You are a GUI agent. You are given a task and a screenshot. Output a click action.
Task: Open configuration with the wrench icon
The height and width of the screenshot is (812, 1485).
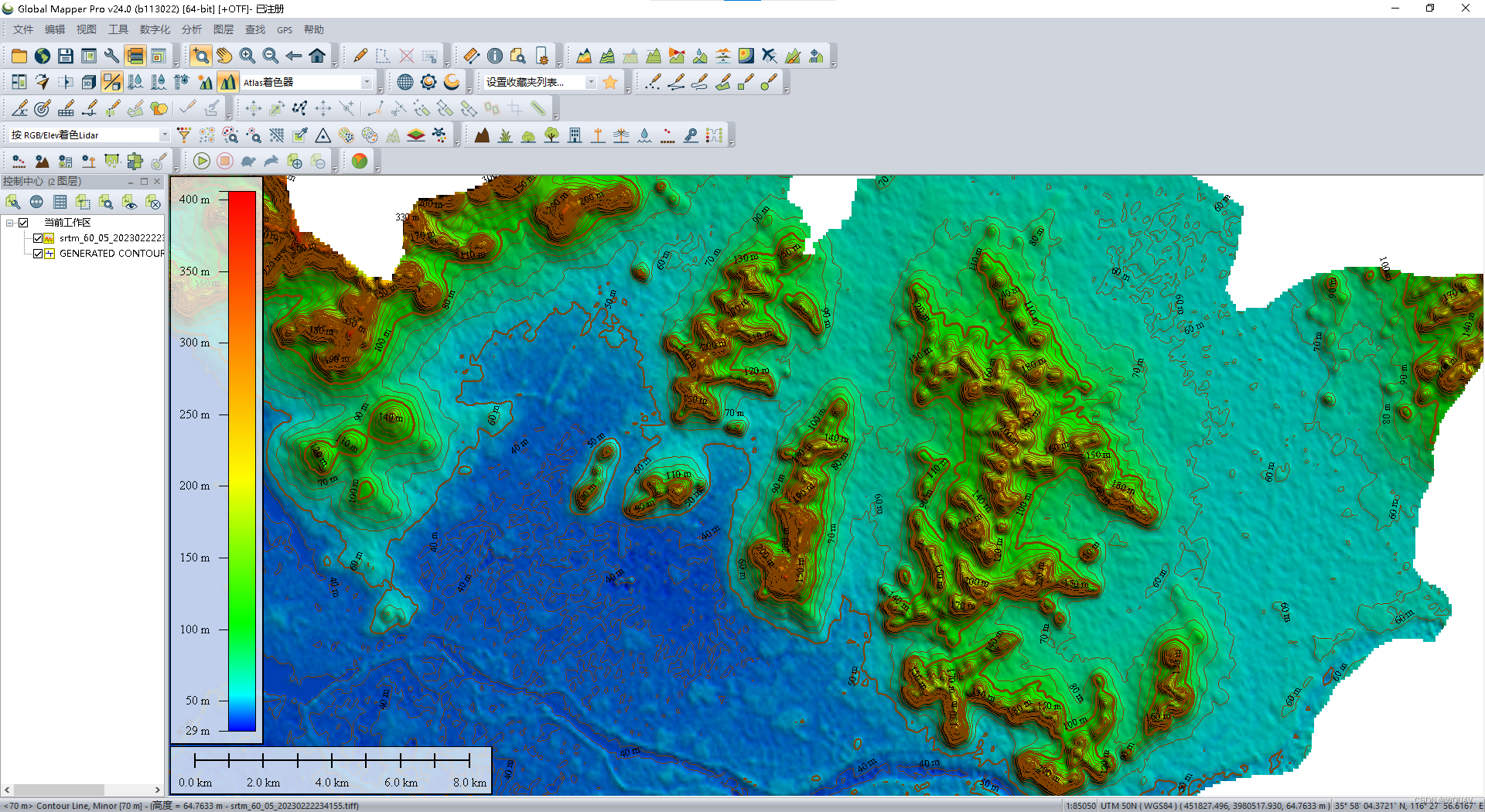(112, 56)
